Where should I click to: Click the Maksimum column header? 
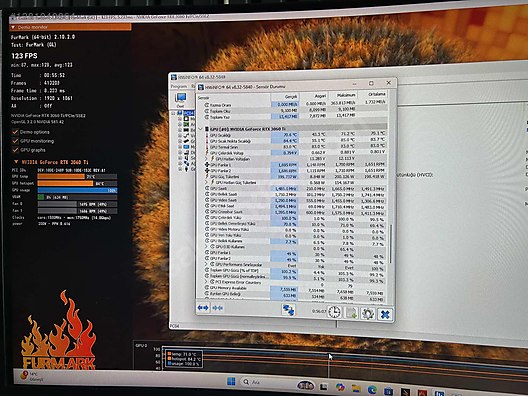[343, 95]
